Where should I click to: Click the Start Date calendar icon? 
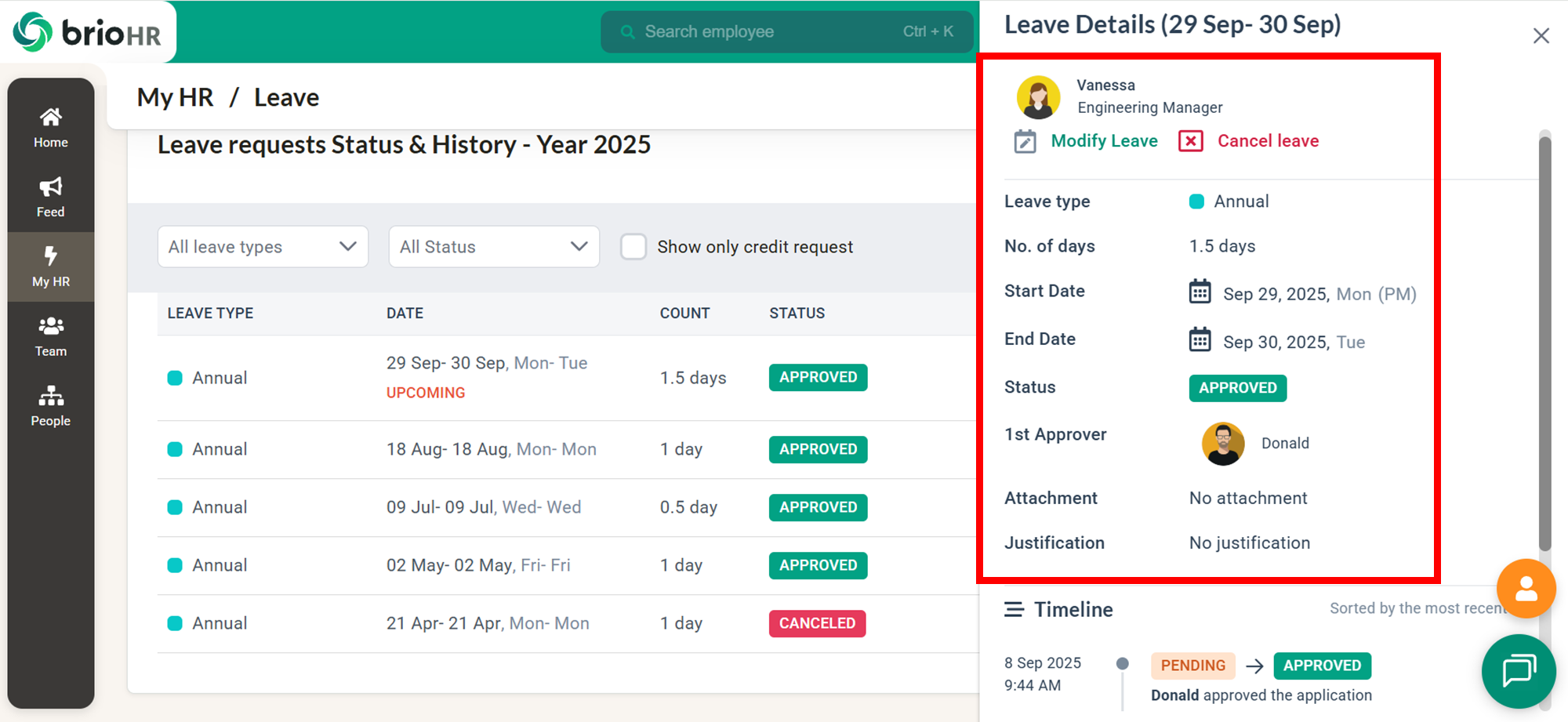(x=1200, y=292)
